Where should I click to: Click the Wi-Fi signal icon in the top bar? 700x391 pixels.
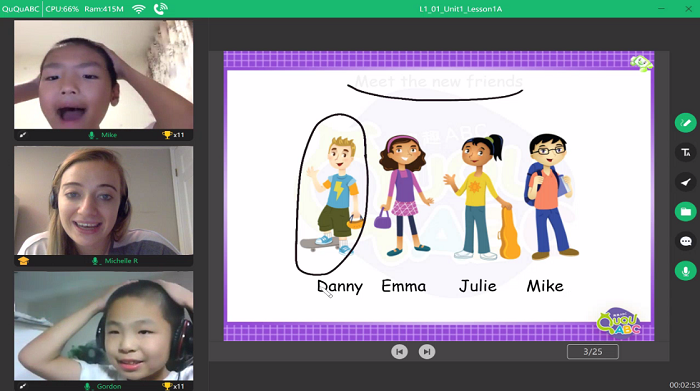pyautogui.click(x=139, y=9)
